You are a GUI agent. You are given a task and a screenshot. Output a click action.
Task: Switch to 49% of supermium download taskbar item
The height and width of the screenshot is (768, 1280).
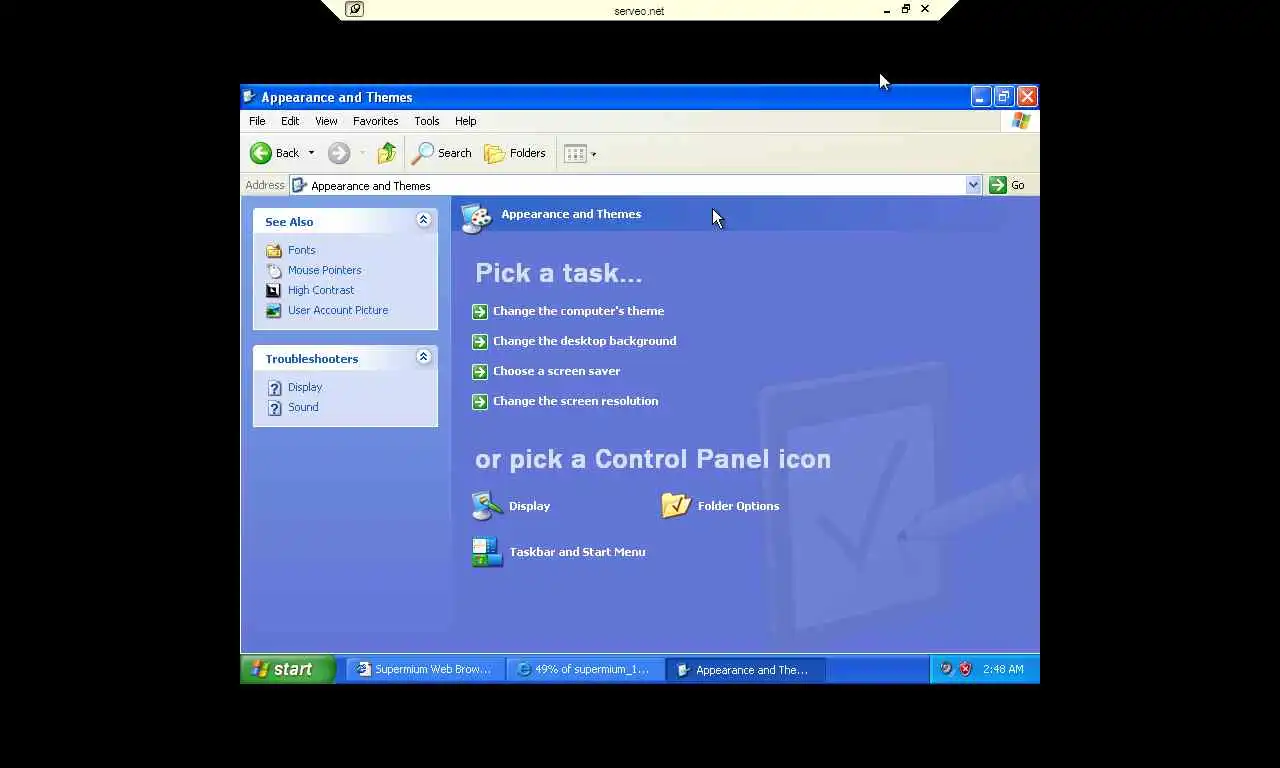(584, 669)
